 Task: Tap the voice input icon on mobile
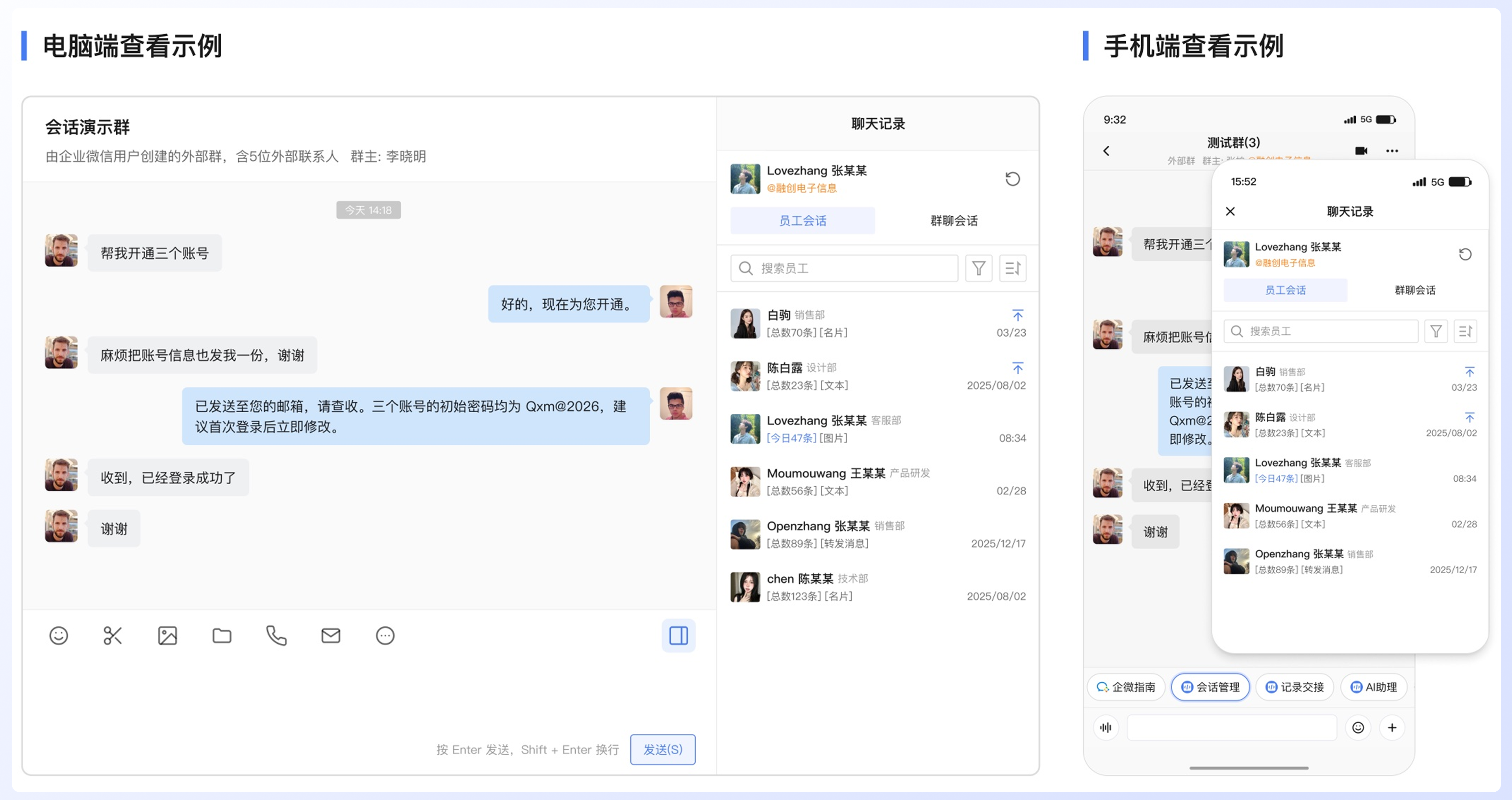click(x=1106, y=728)
